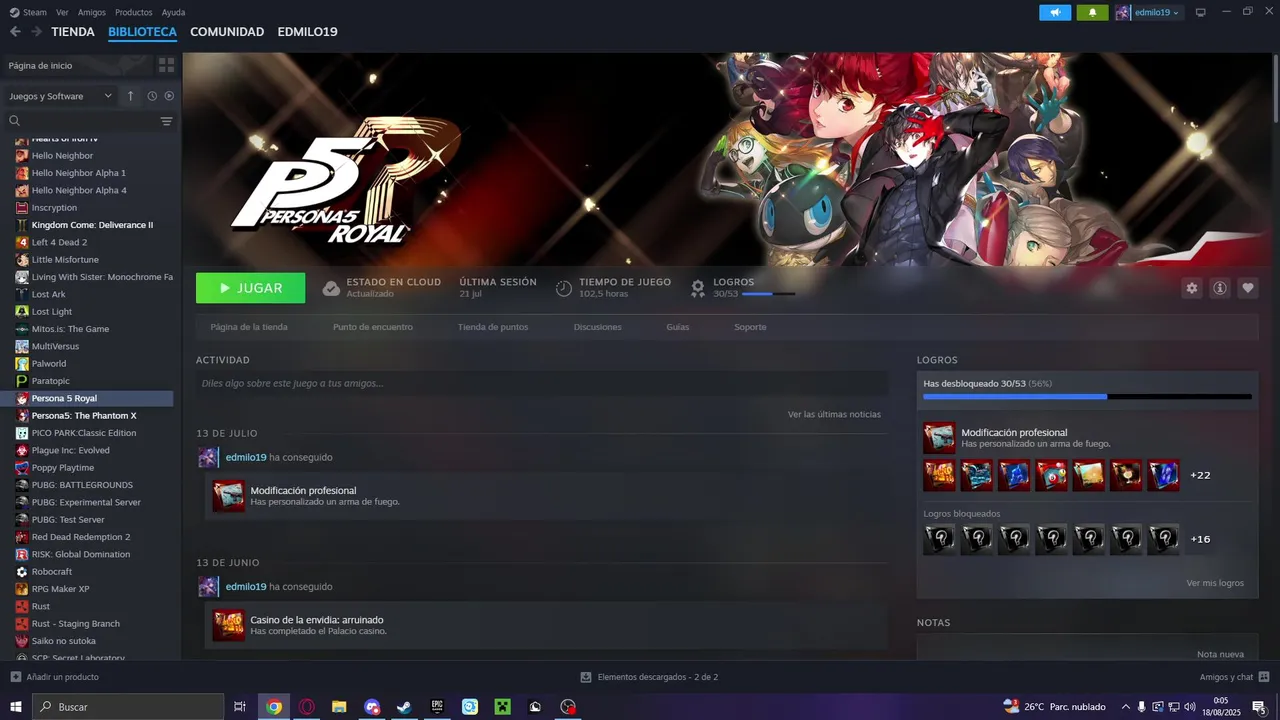Open the EDMILO19 profile tab
Screen dimensions: 1280x720
coord(307,32)
